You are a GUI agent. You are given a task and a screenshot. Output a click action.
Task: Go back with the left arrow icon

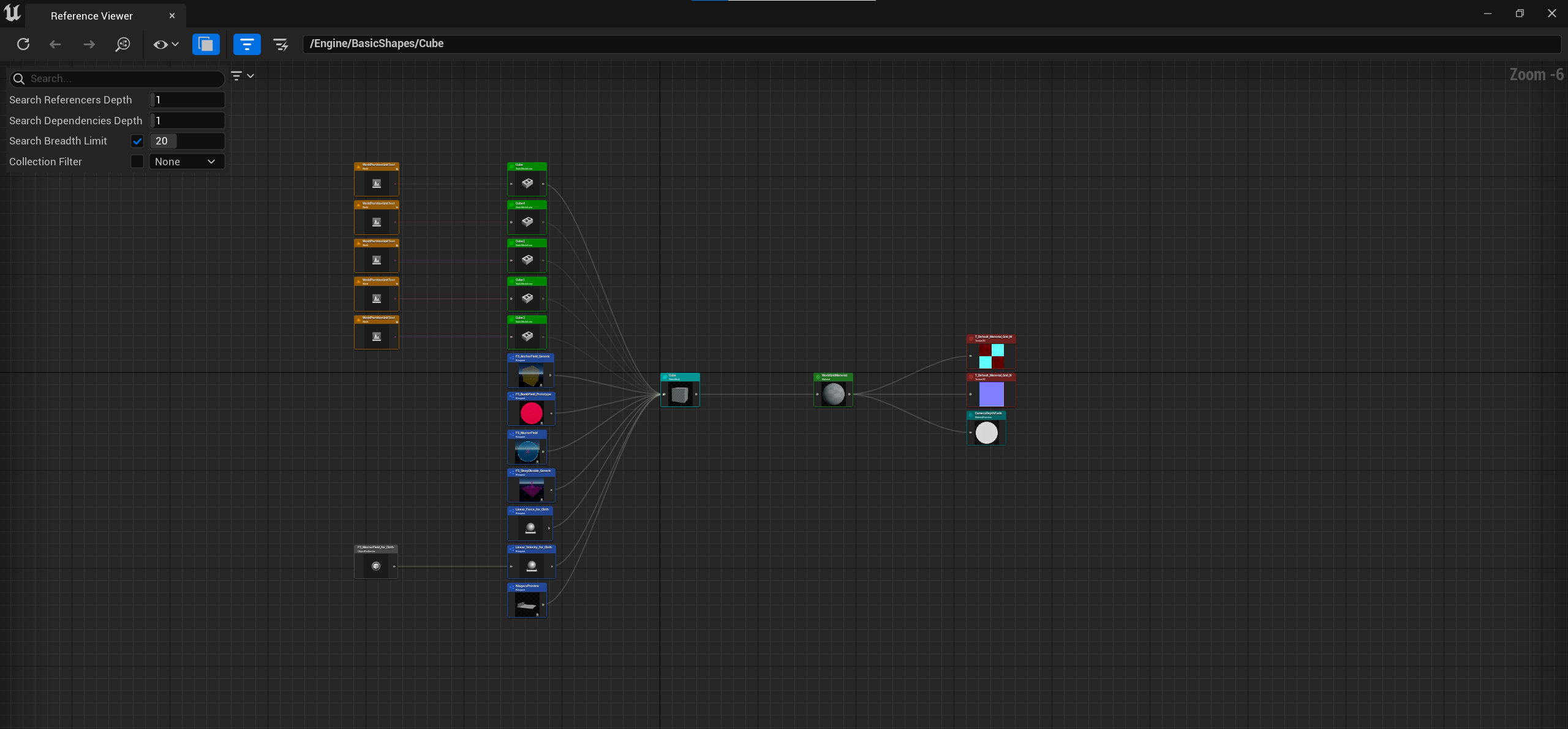(x=55, y=44)
